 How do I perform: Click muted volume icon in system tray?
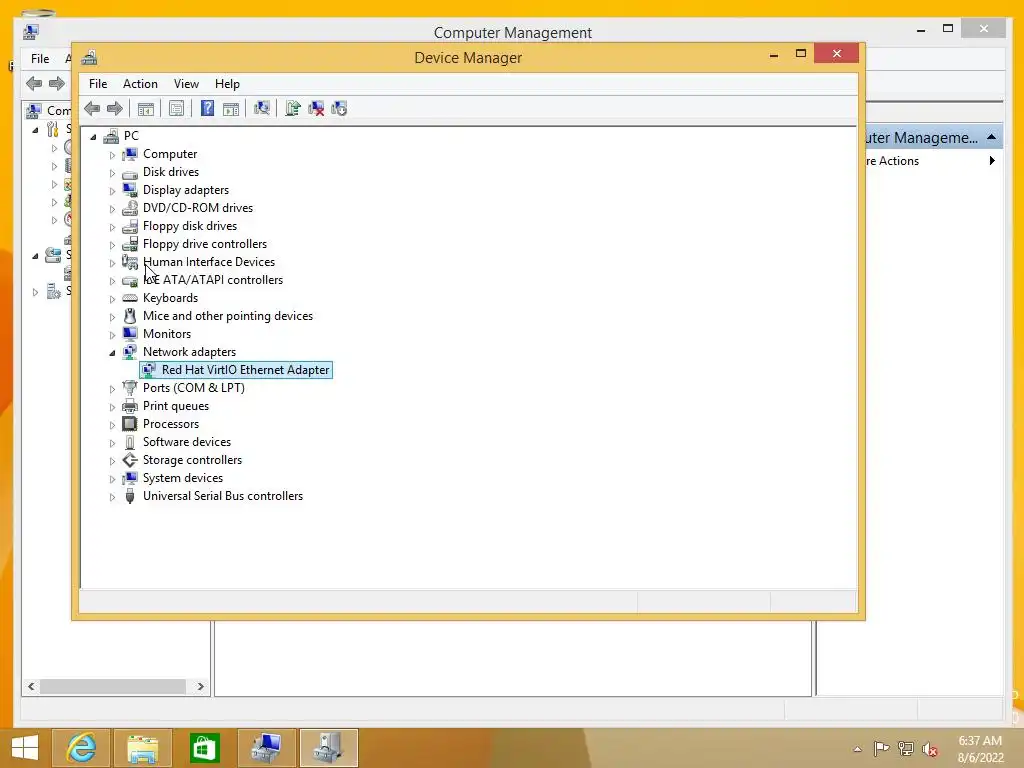930,749
